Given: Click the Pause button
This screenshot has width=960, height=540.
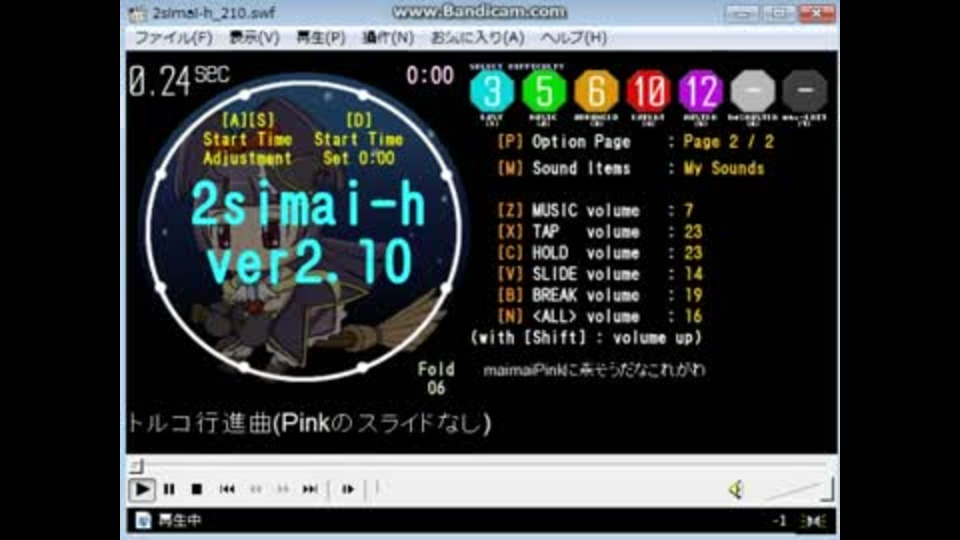Looking at the screenshot, I should point(169,489).
